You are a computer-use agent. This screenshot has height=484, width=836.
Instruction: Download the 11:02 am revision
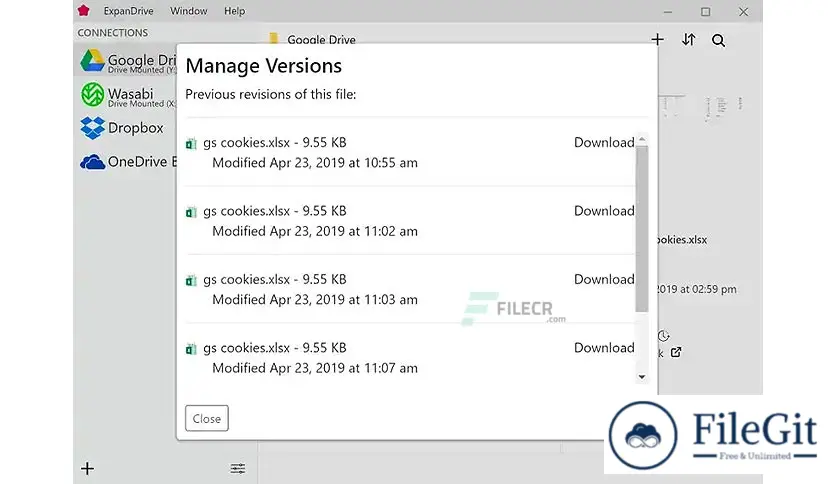tap(604, 211)
